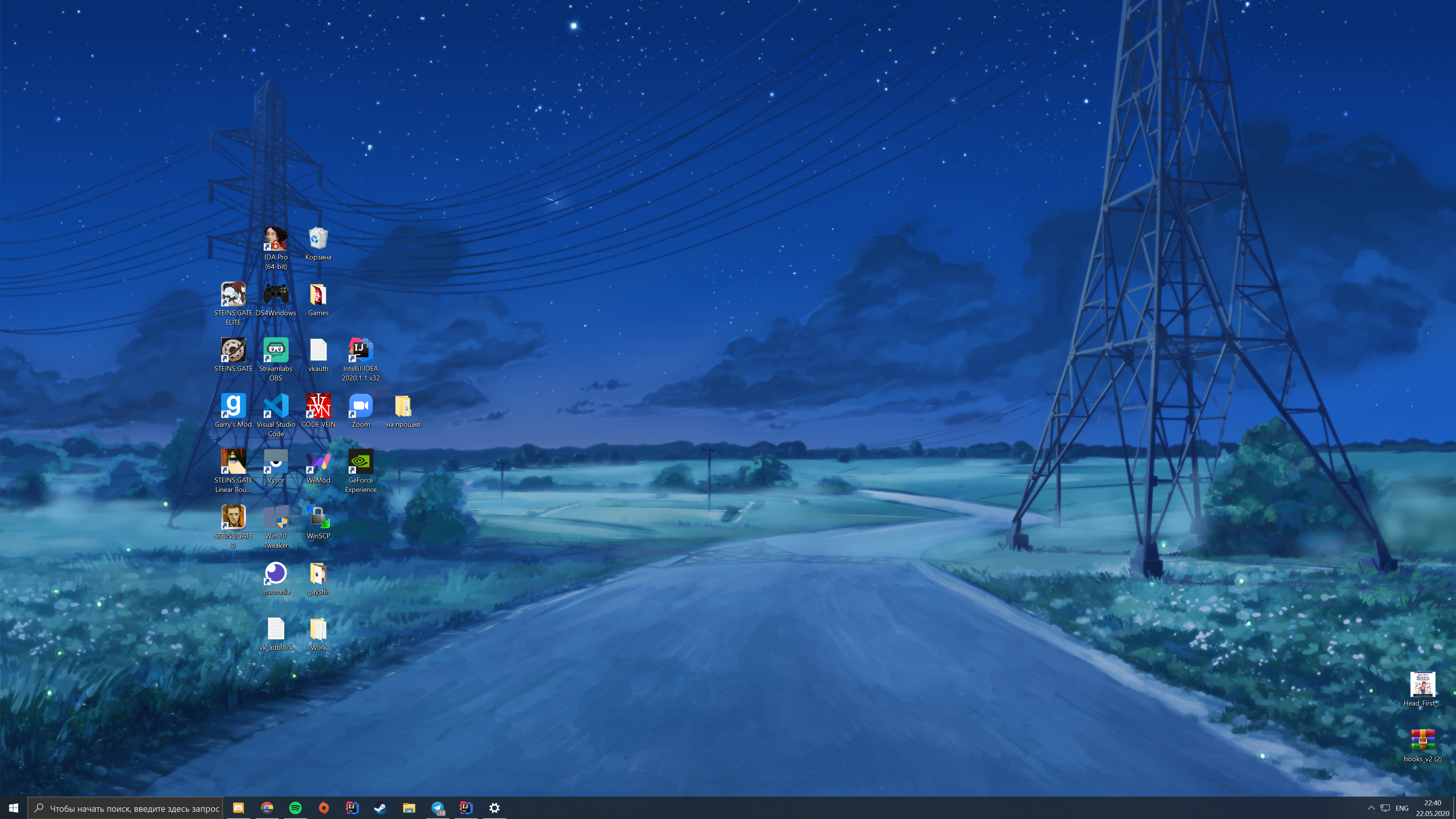The height and width of the screenshot is (819, 1456).
Task: Open the Корзина recycle bin icon
Action: point(318,244)
